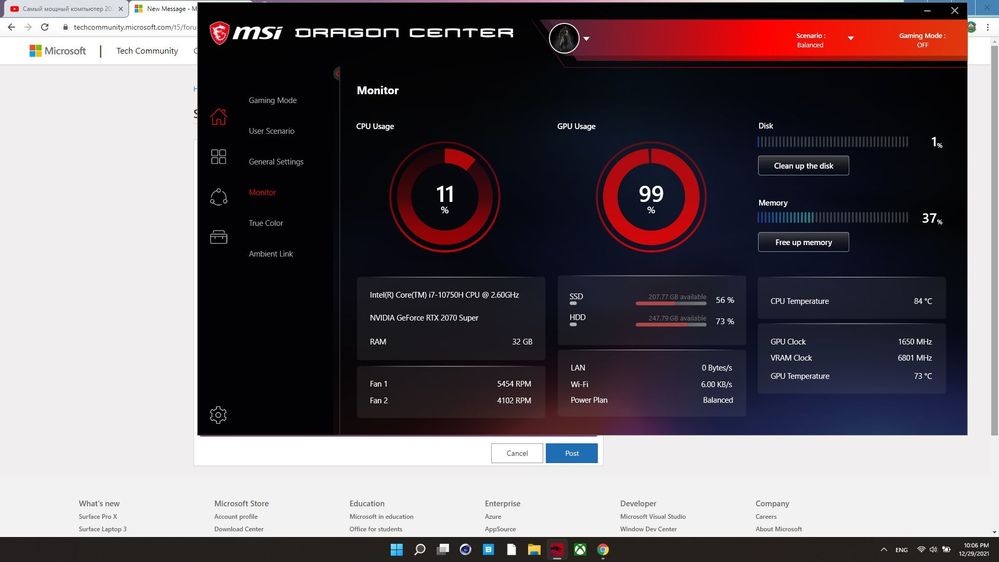
Task: Open the Windows Start button
Action: point(396,549)
